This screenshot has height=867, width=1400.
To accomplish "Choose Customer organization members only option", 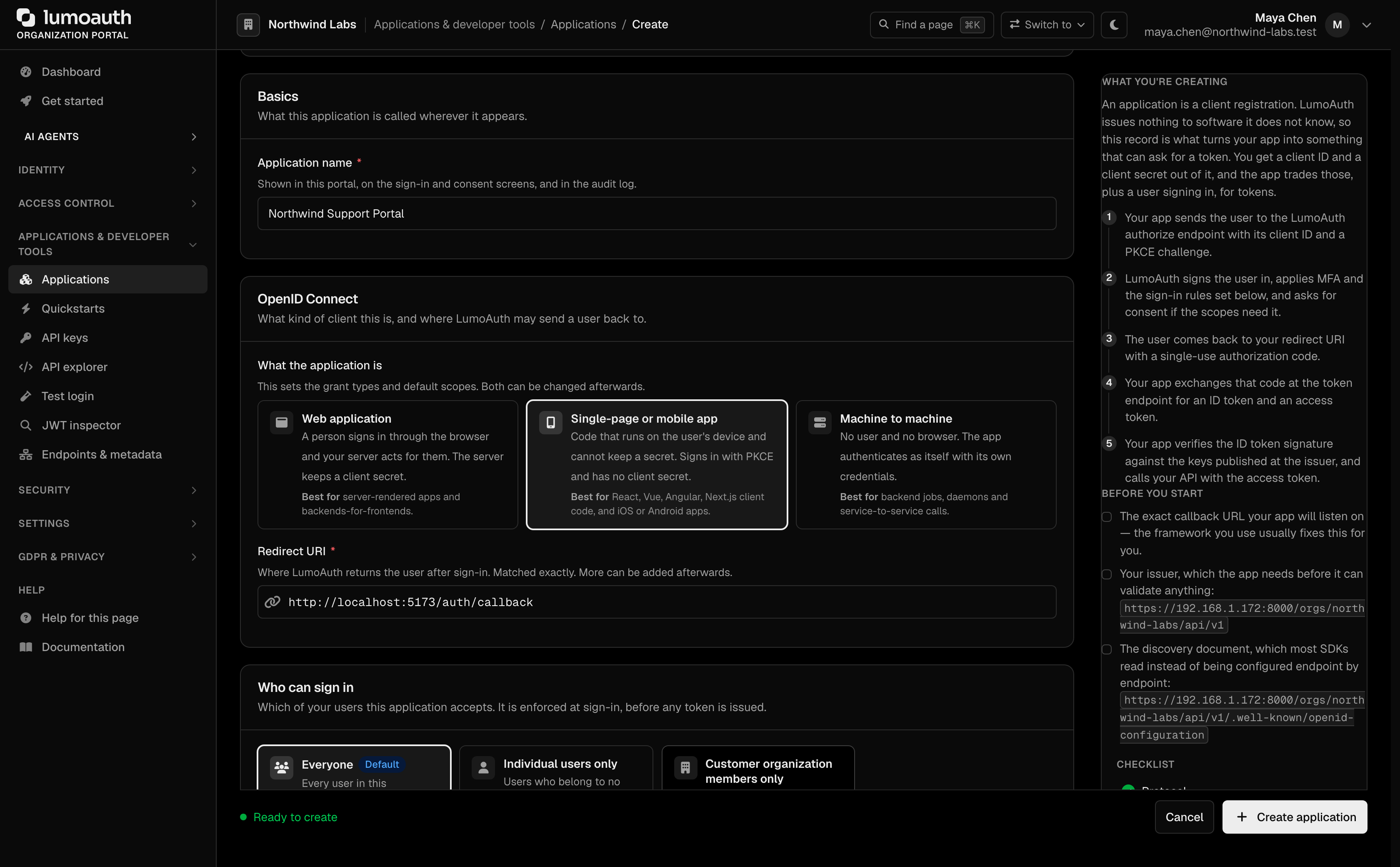I will (x=757, y=768).
